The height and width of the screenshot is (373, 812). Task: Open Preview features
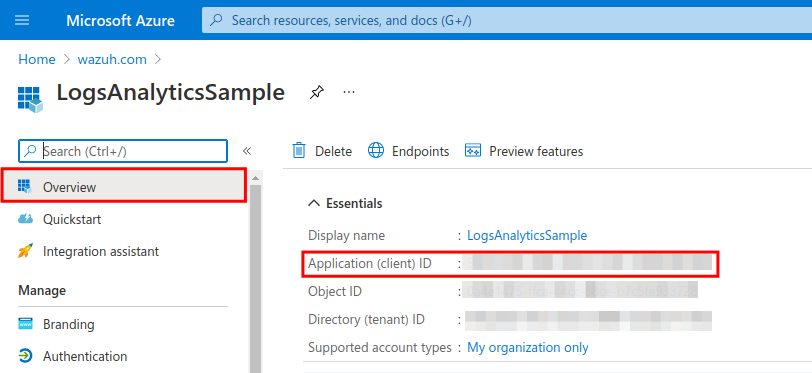click(524, 151)
